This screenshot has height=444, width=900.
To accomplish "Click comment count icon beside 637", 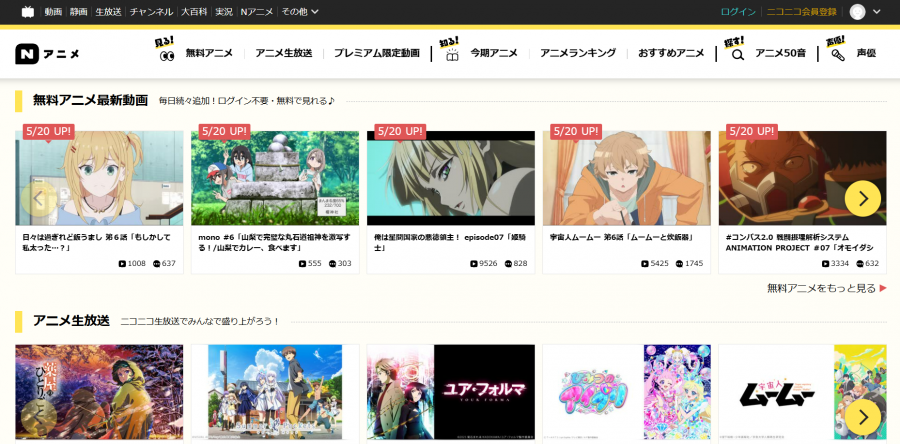I will [x=156, y=264].
